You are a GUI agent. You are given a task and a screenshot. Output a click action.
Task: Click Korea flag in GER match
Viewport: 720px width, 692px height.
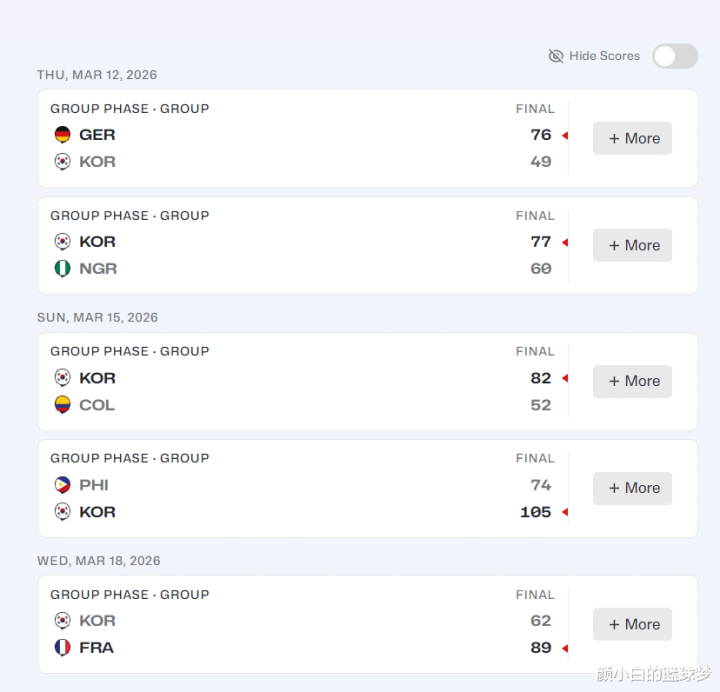tap(62, 162)
